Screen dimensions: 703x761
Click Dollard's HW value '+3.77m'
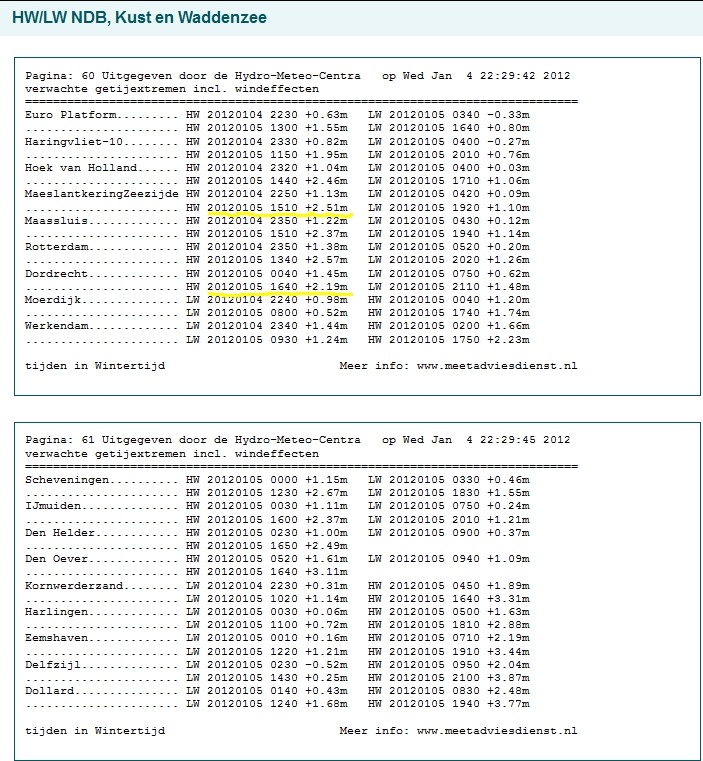point(508,704)
